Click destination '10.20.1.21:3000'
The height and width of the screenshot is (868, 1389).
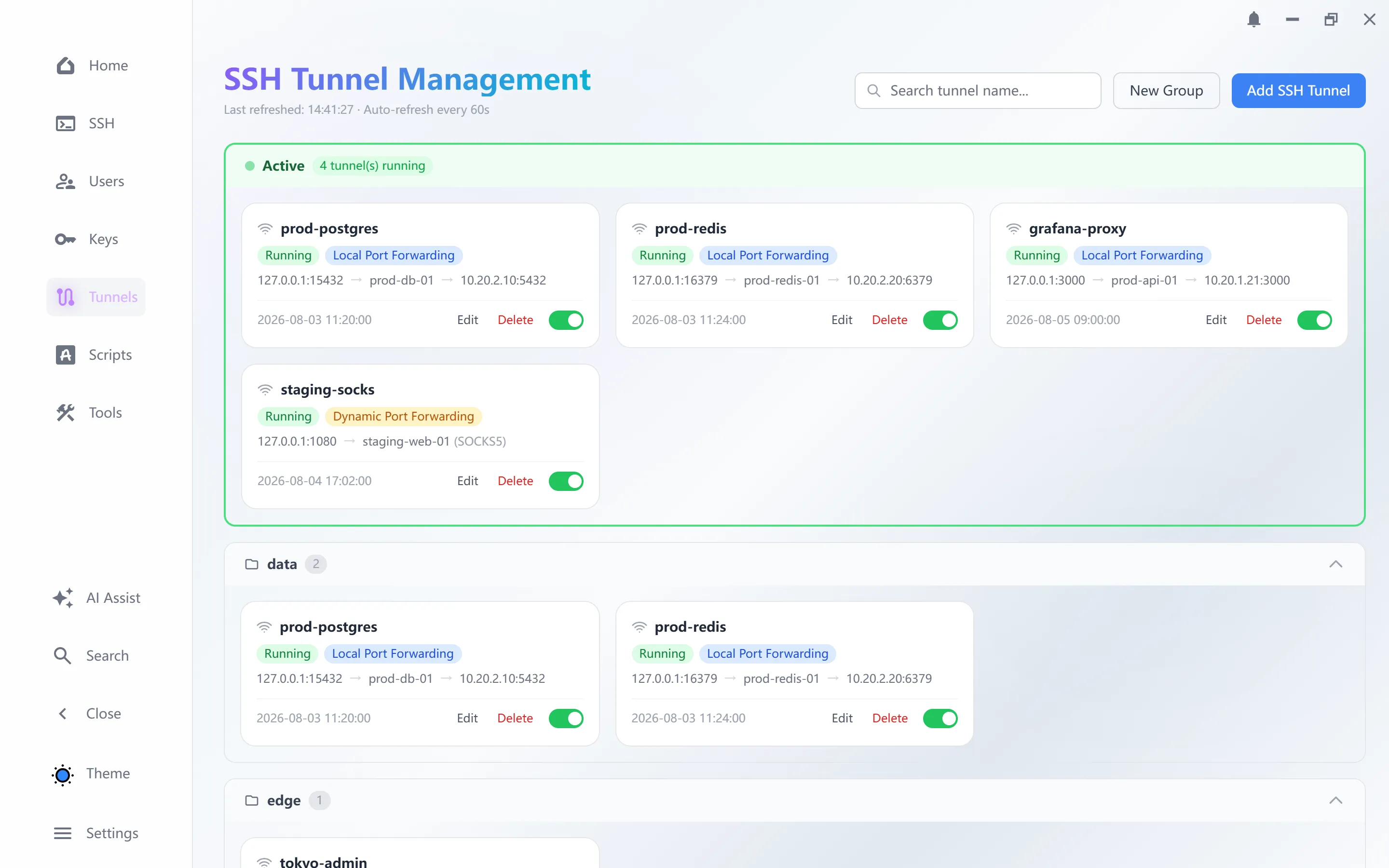(x=1247, y=280)
